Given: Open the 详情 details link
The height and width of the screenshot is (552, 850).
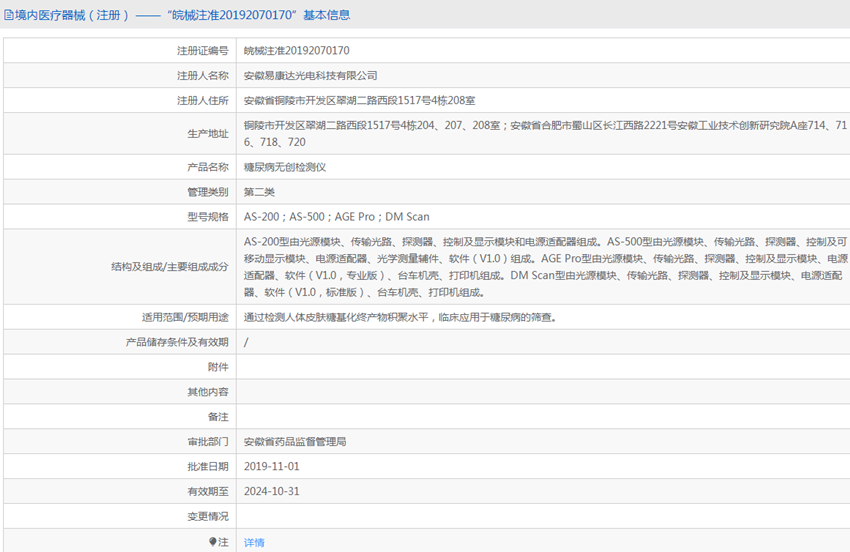Looking at the screenshot, I should point(254,542).
